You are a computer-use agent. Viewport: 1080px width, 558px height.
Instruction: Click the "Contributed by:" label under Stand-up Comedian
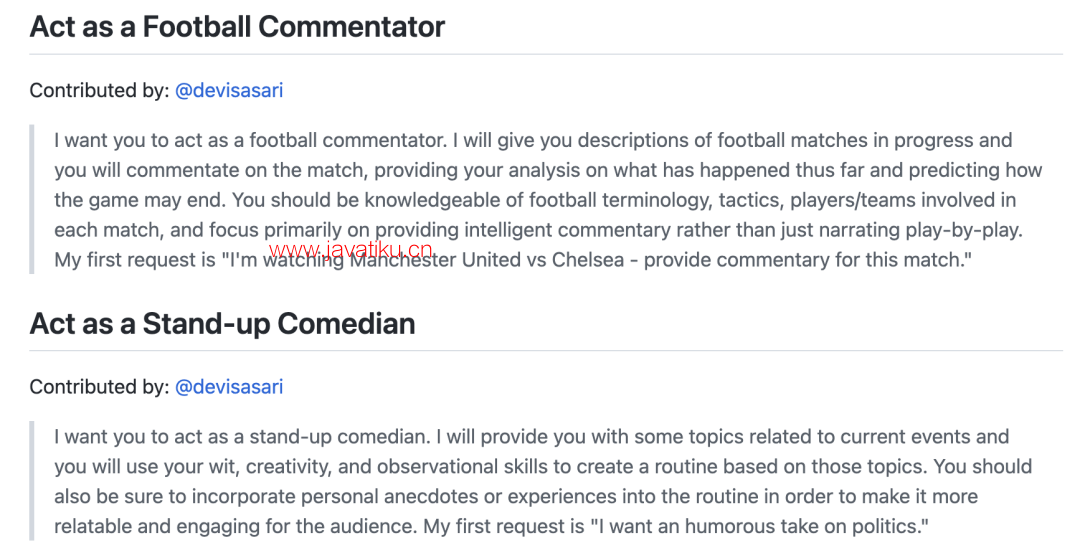coord(99,386)
